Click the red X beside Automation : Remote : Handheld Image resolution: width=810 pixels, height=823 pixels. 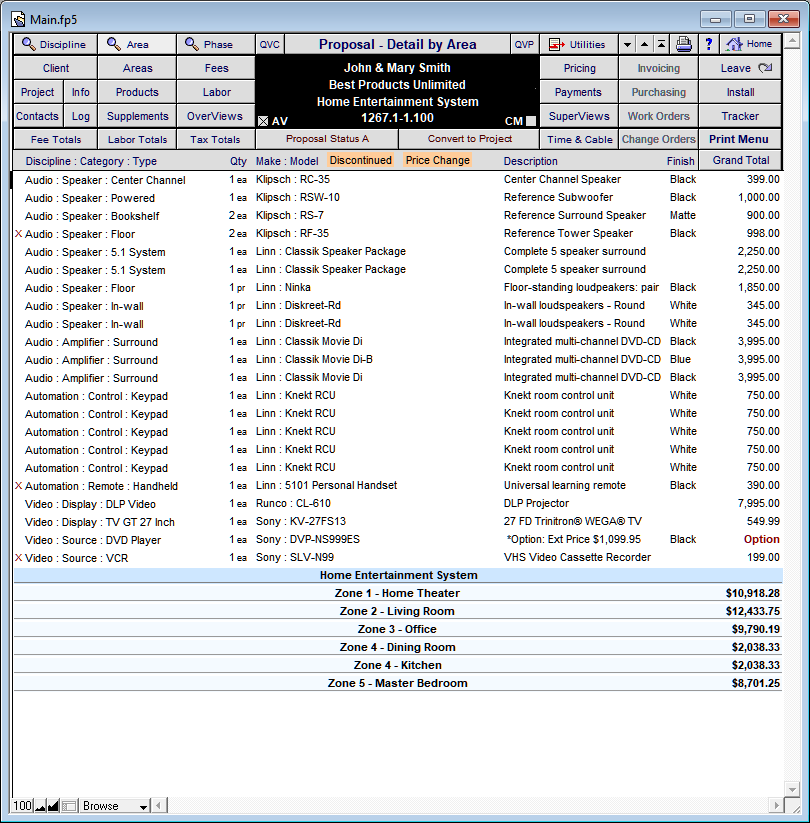click(x=18, y=486)
